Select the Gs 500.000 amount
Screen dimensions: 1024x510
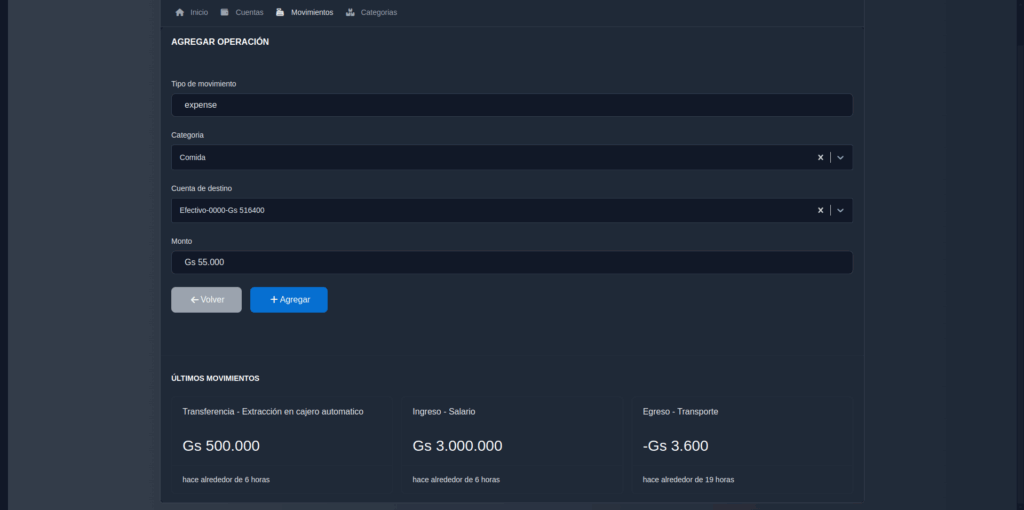(221, 446)
